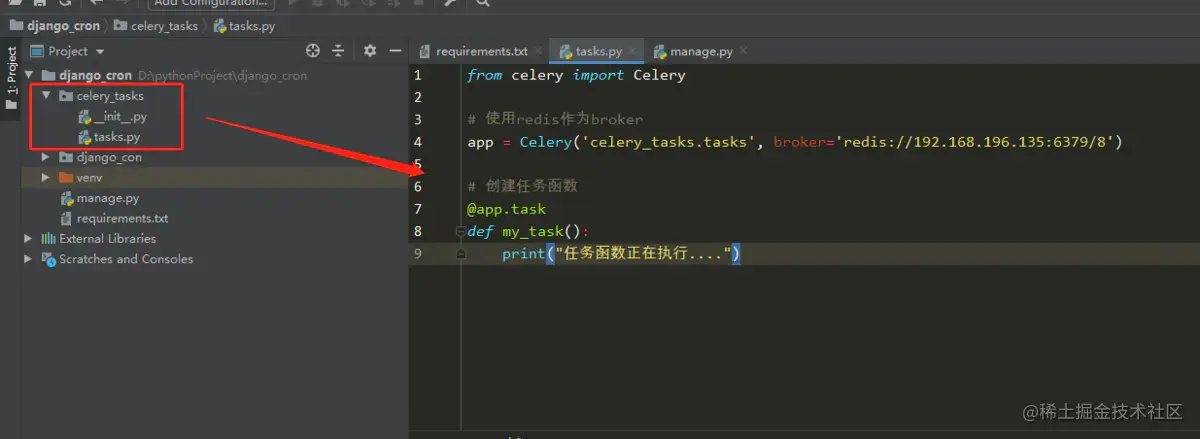
Task: Select Scratches and Consoles in the tree
Action: click(x=126, y=259)
